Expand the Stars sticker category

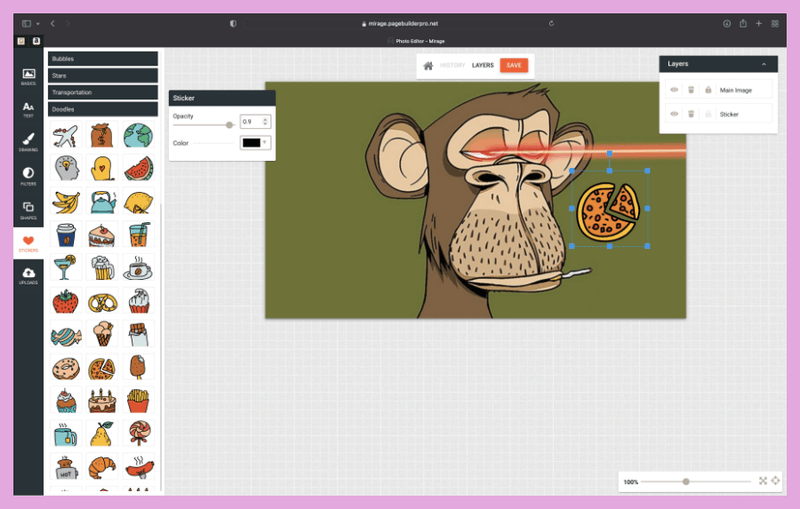[x=103, y=75]
